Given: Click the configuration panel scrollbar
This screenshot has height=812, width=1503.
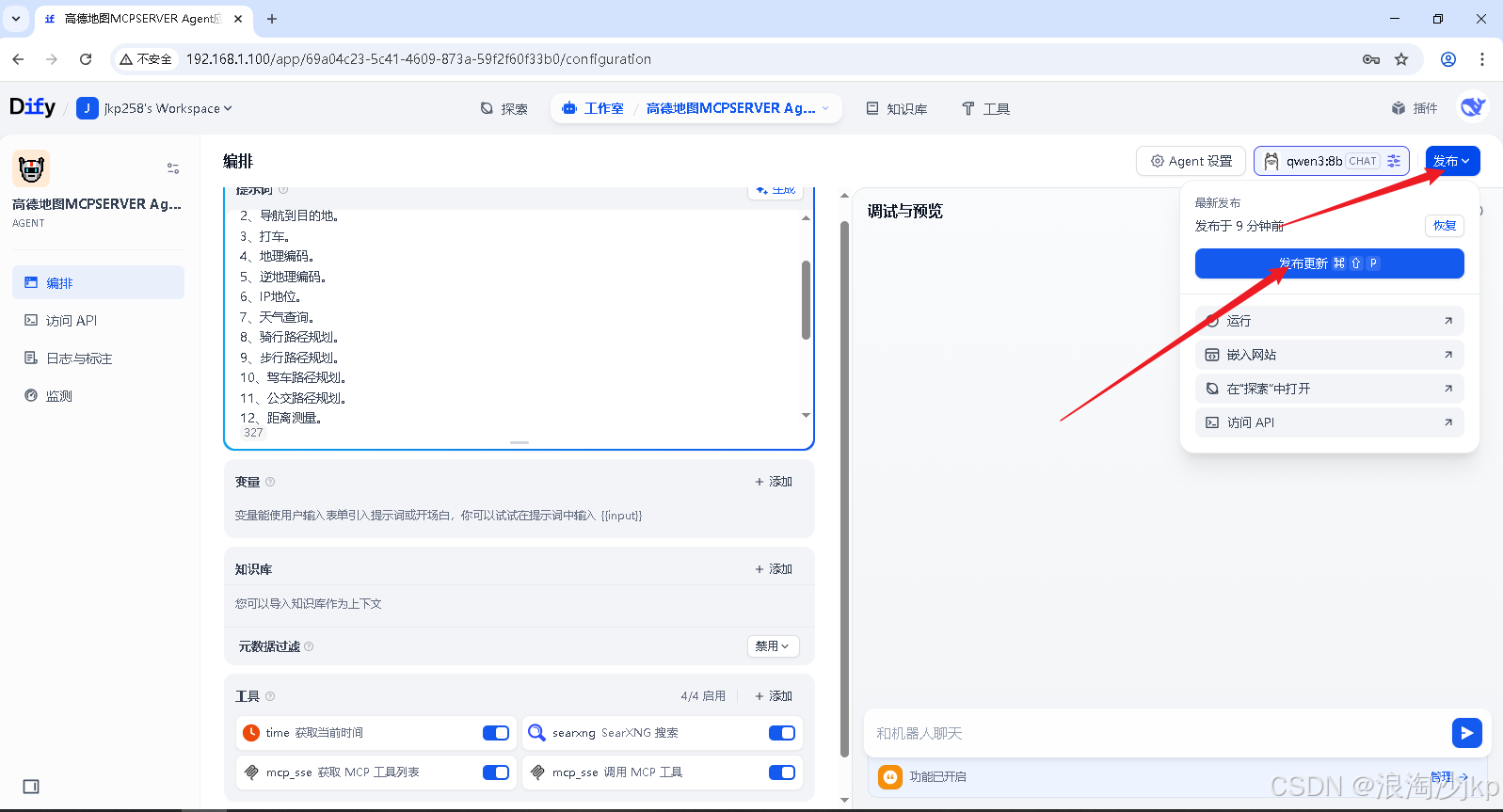Looking at the screenshot, I should [x=844, y=489].
